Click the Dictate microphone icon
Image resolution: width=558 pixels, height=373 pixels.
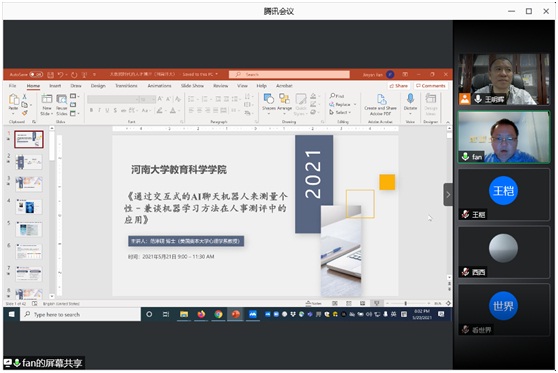410,99
